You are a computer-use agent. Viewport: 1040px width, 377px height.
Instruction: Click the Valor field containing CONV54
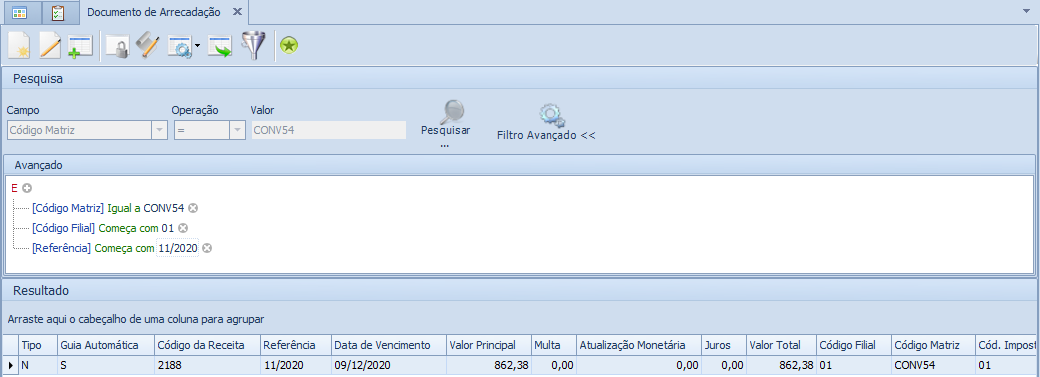[x=328, y=130]
